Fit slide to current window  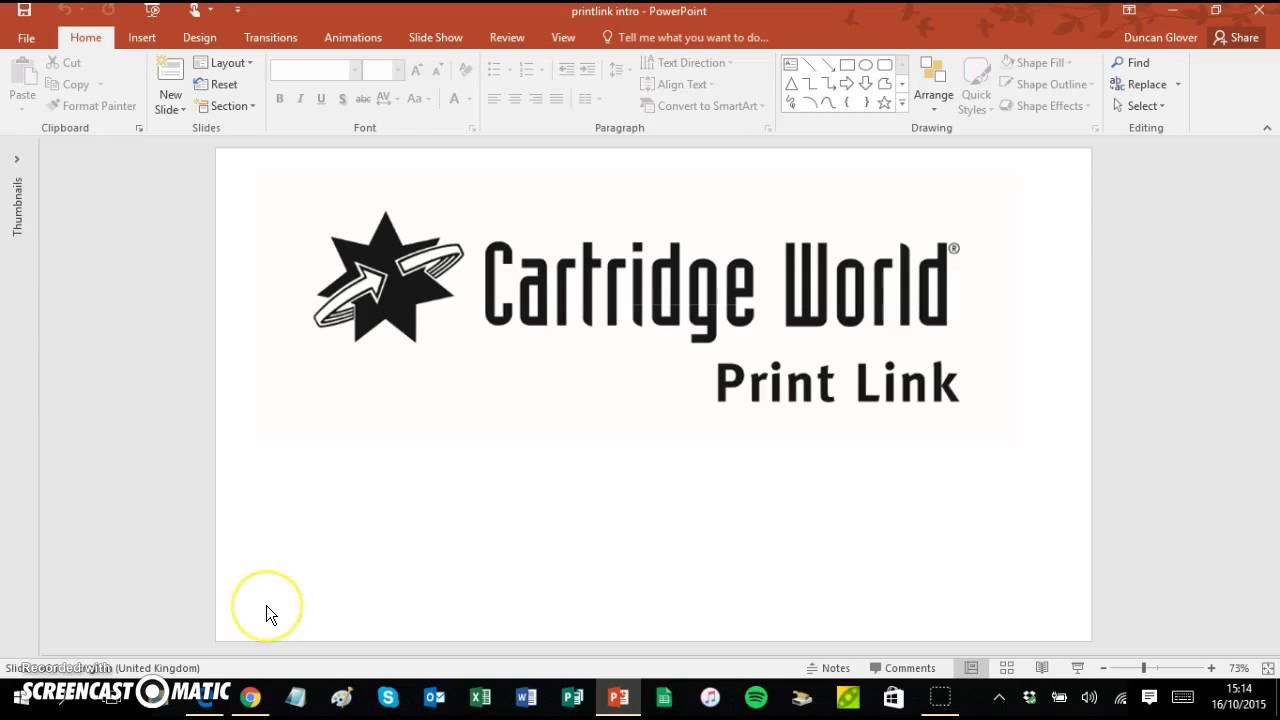pyautogui.click(x=1268, y=668)
